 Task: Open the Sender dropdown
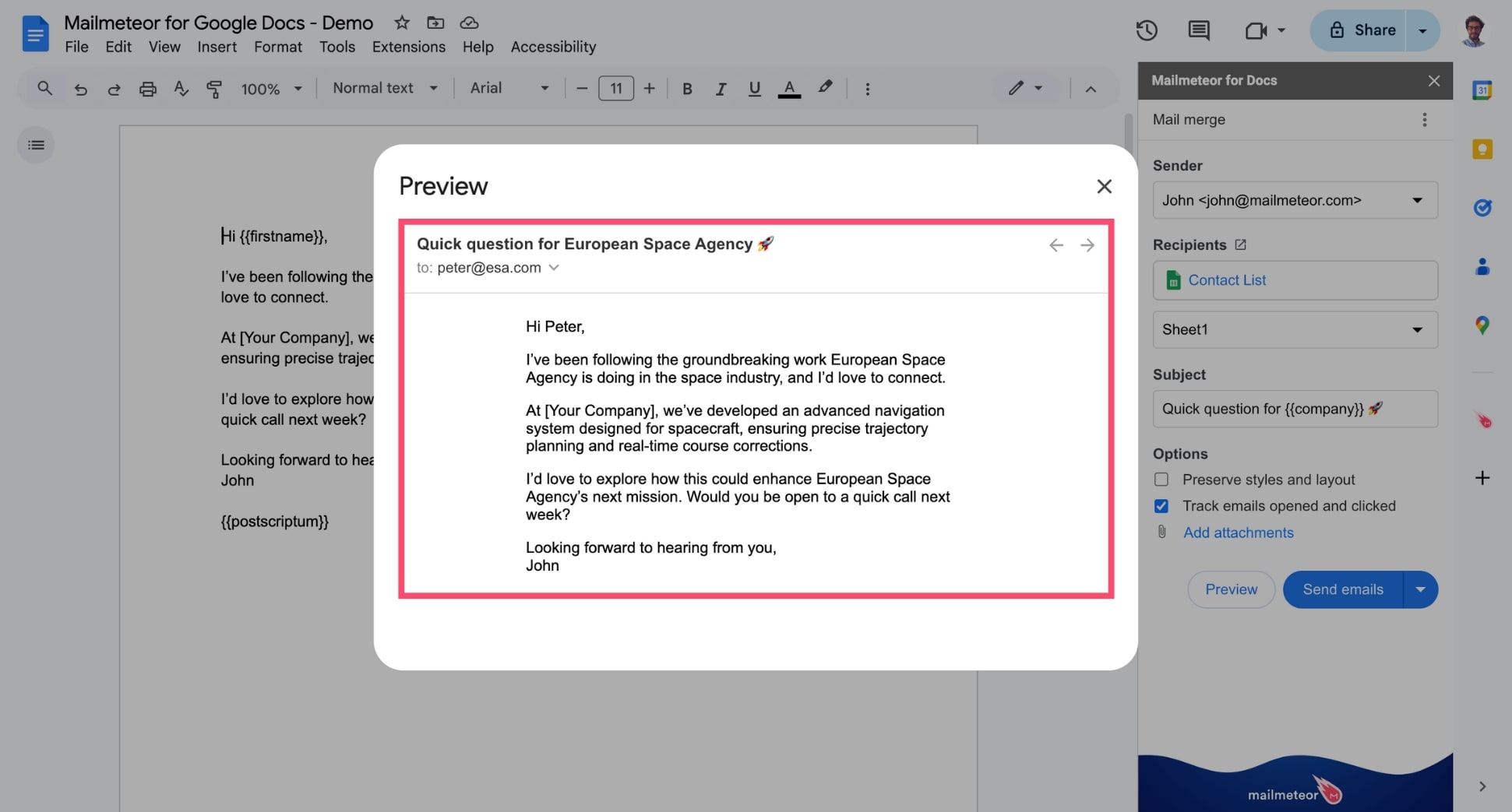[x=1295, y=200]
